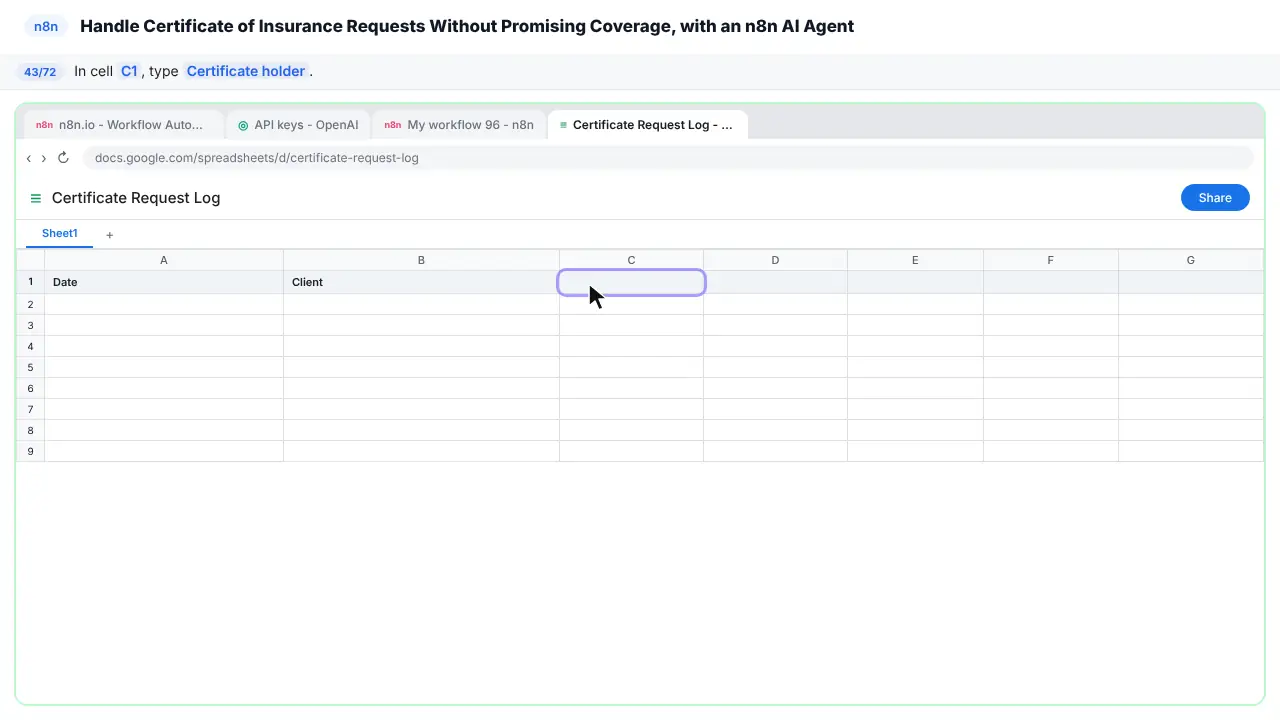This screenshot has height=720, width=1280.
Task: Select row 5 header
Action: 31,367
